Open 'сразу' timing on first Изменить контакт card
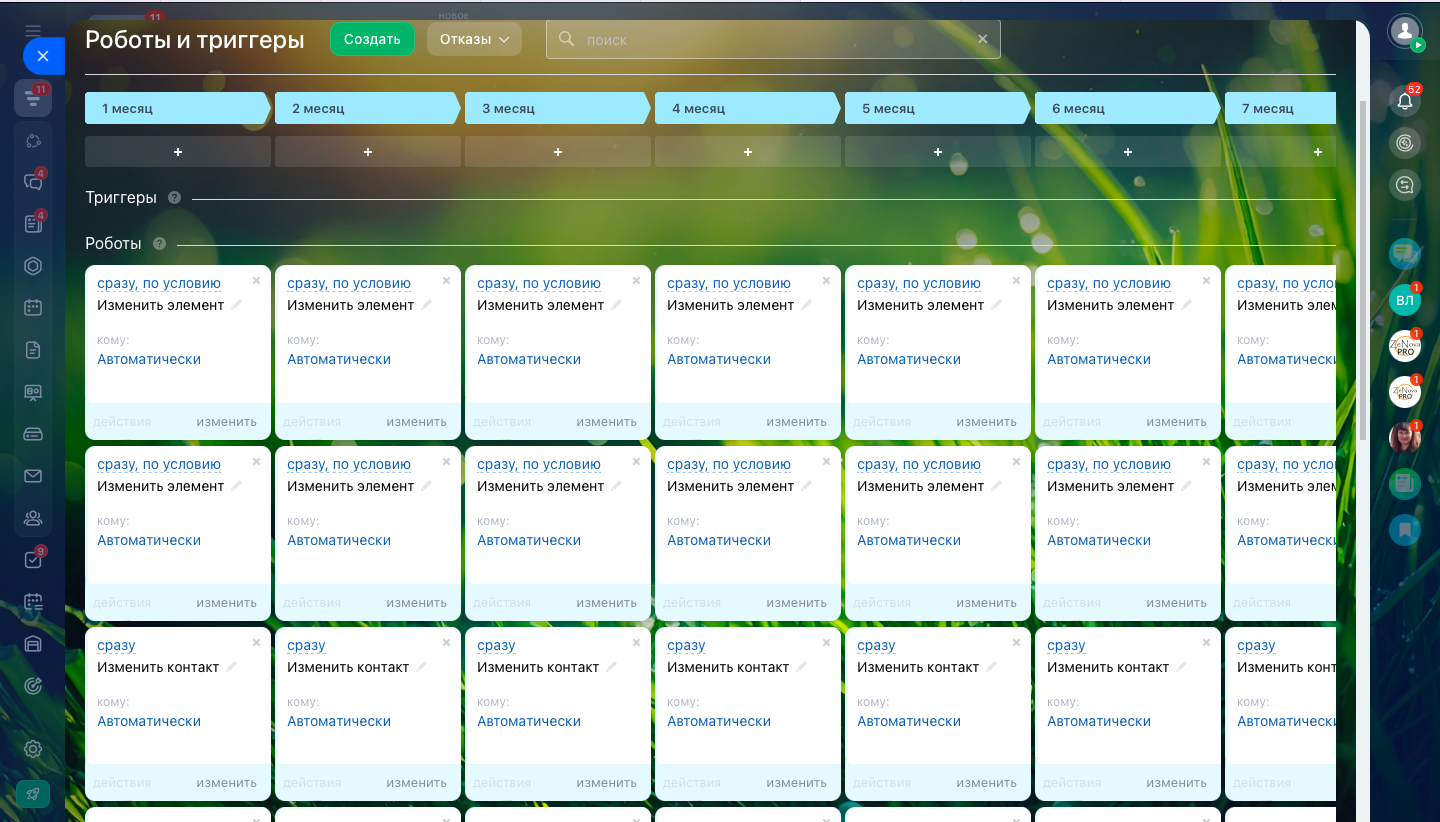 tap(116, 646)
